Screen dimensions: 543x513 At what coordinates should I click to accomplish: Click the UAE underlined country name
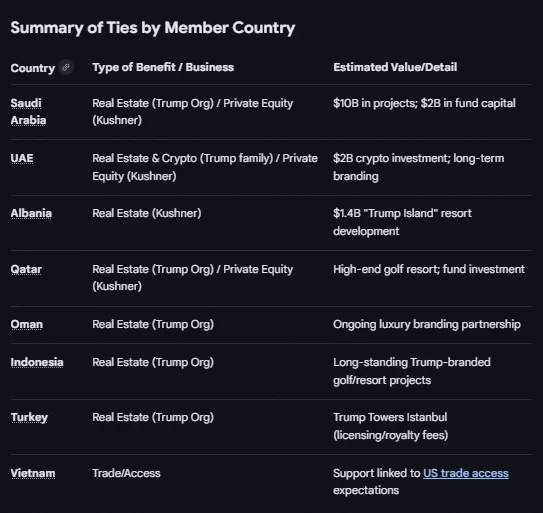coord(22,158)
